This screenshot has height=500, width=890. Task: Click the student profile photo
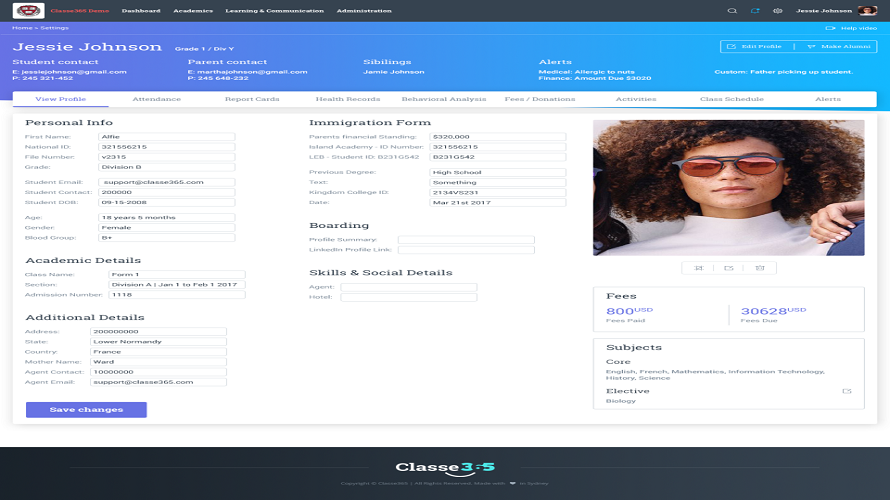click(x=729, y=188)
